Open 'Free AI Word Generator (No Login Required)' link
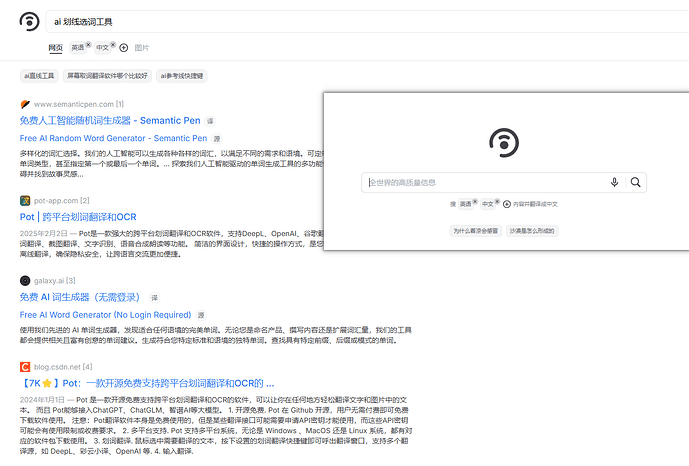 click(105, 315)
